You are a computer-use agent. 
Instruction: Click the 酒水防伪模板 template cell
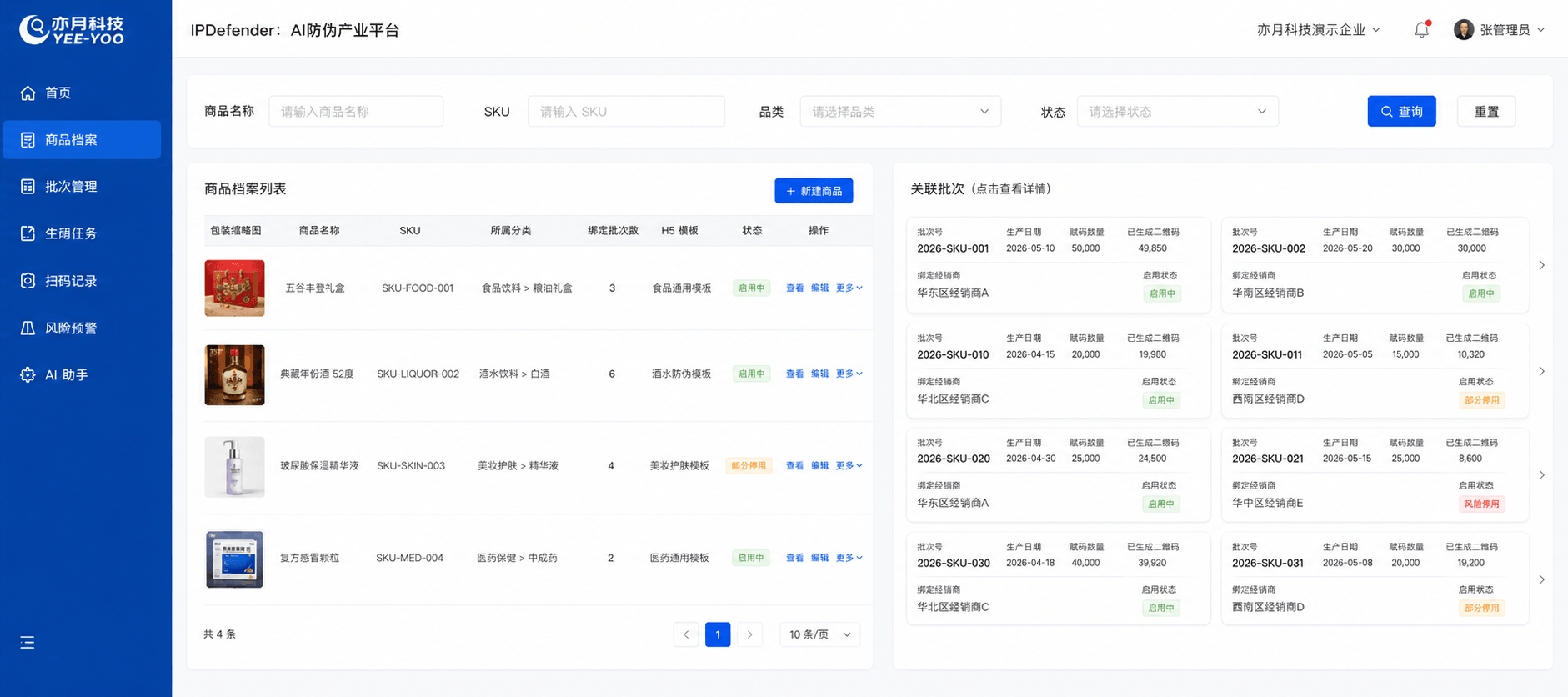(x=681, y=374)
